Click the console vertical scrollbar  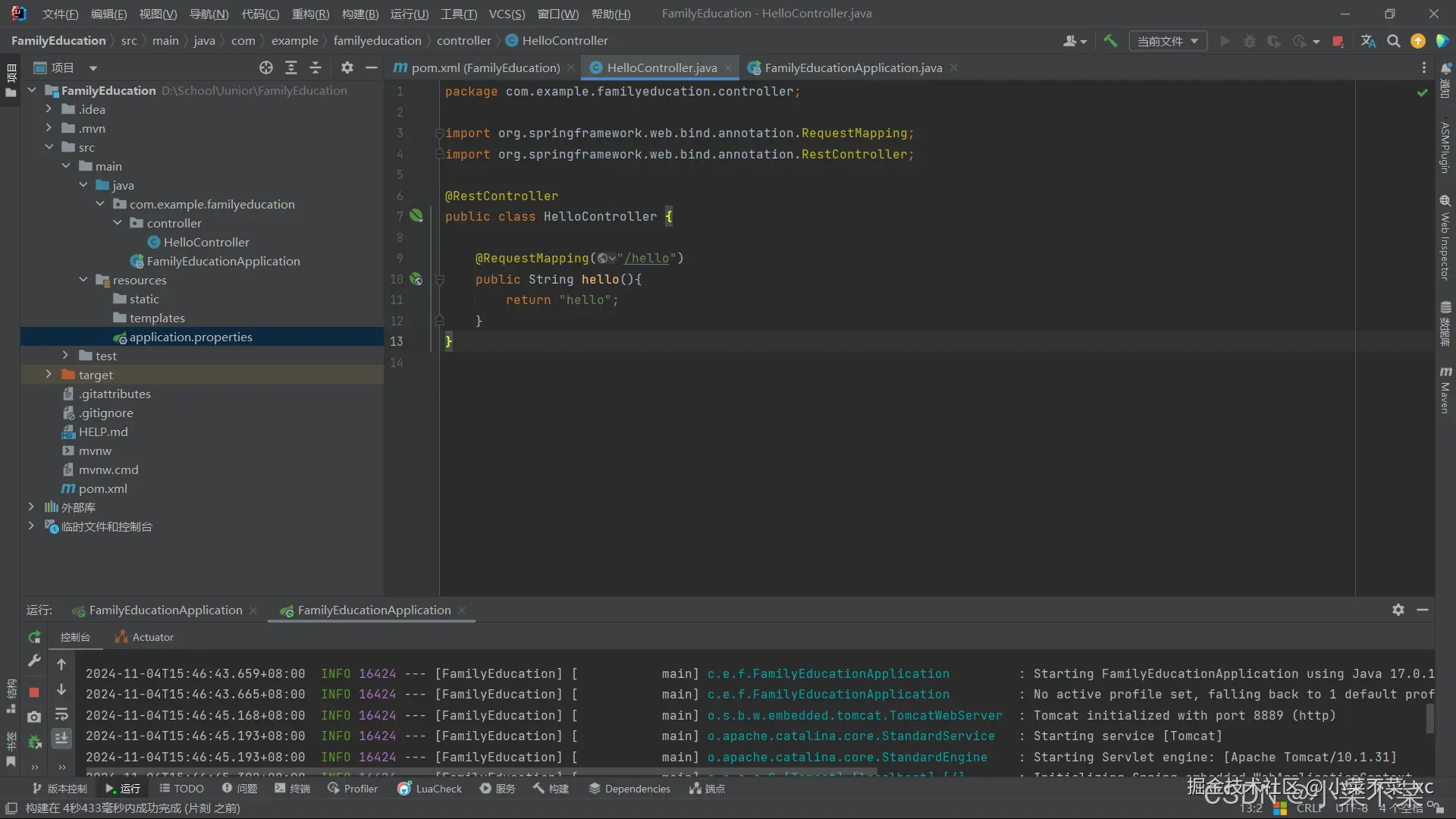click(x=1430, y=717)
